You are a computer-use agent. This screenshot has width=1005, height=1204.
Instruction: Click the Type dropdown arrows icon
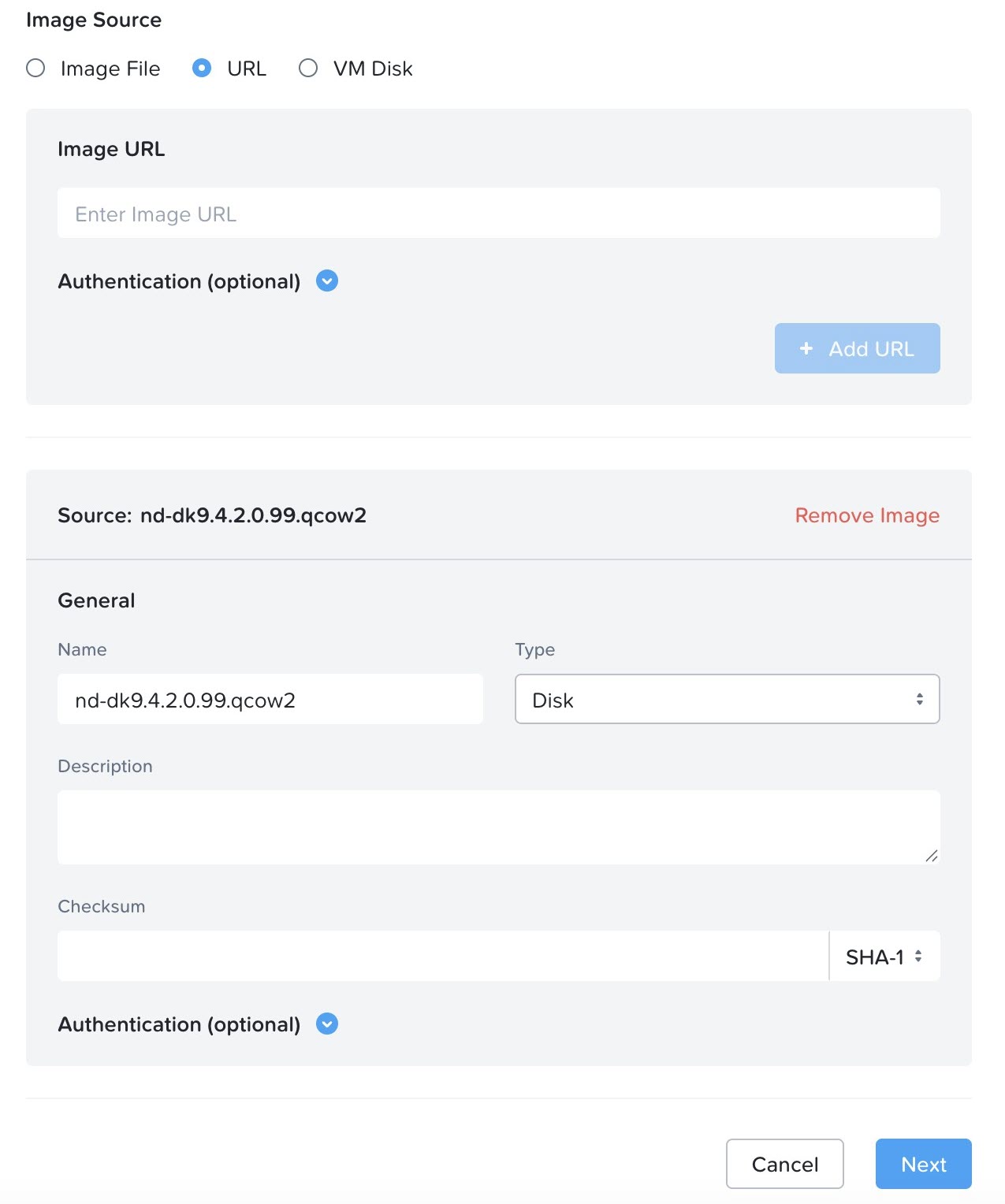919,700
